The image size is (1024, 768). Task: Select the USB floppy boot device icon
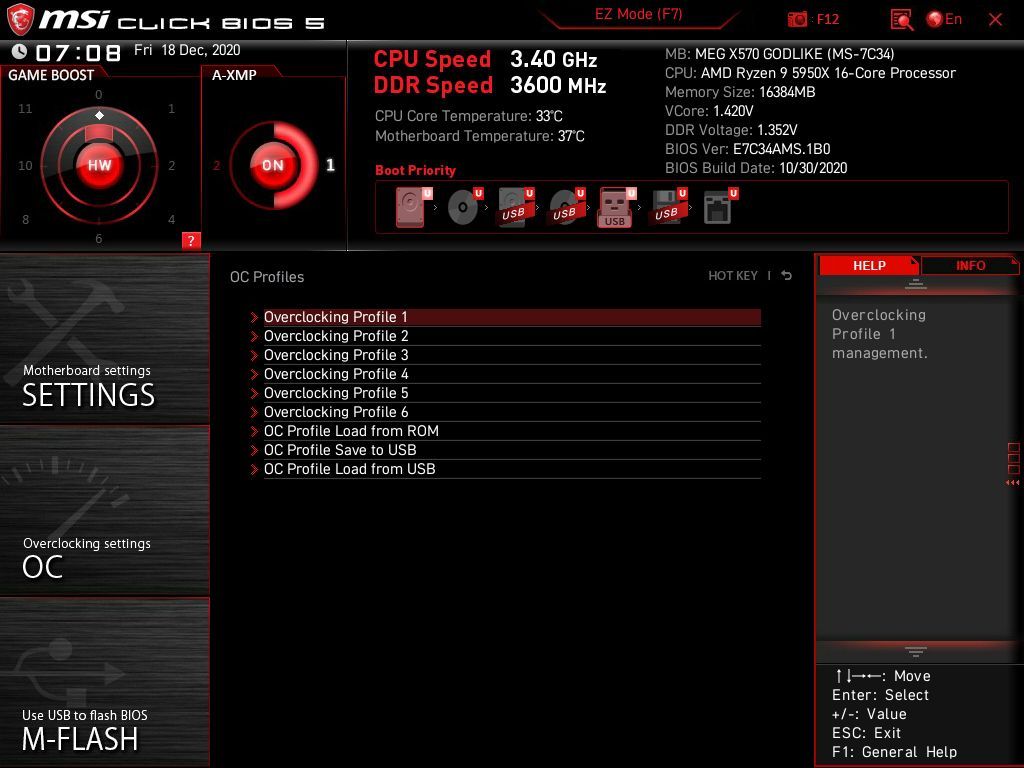pyautogui.click(x=667, y=208)
